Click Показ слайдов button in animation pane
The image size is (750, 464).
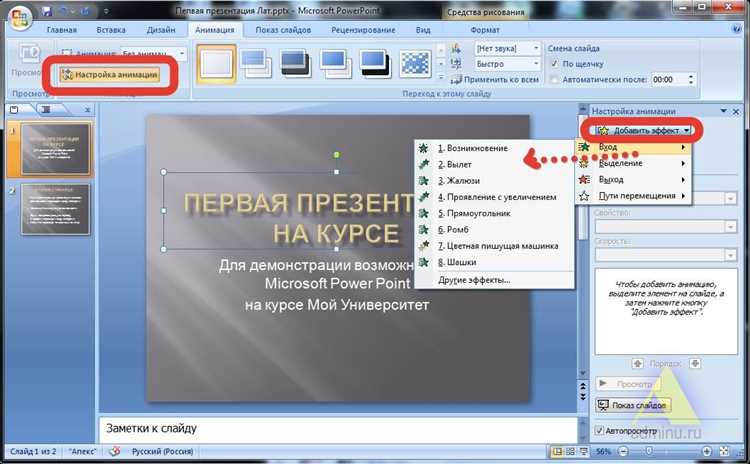(632, 405)
